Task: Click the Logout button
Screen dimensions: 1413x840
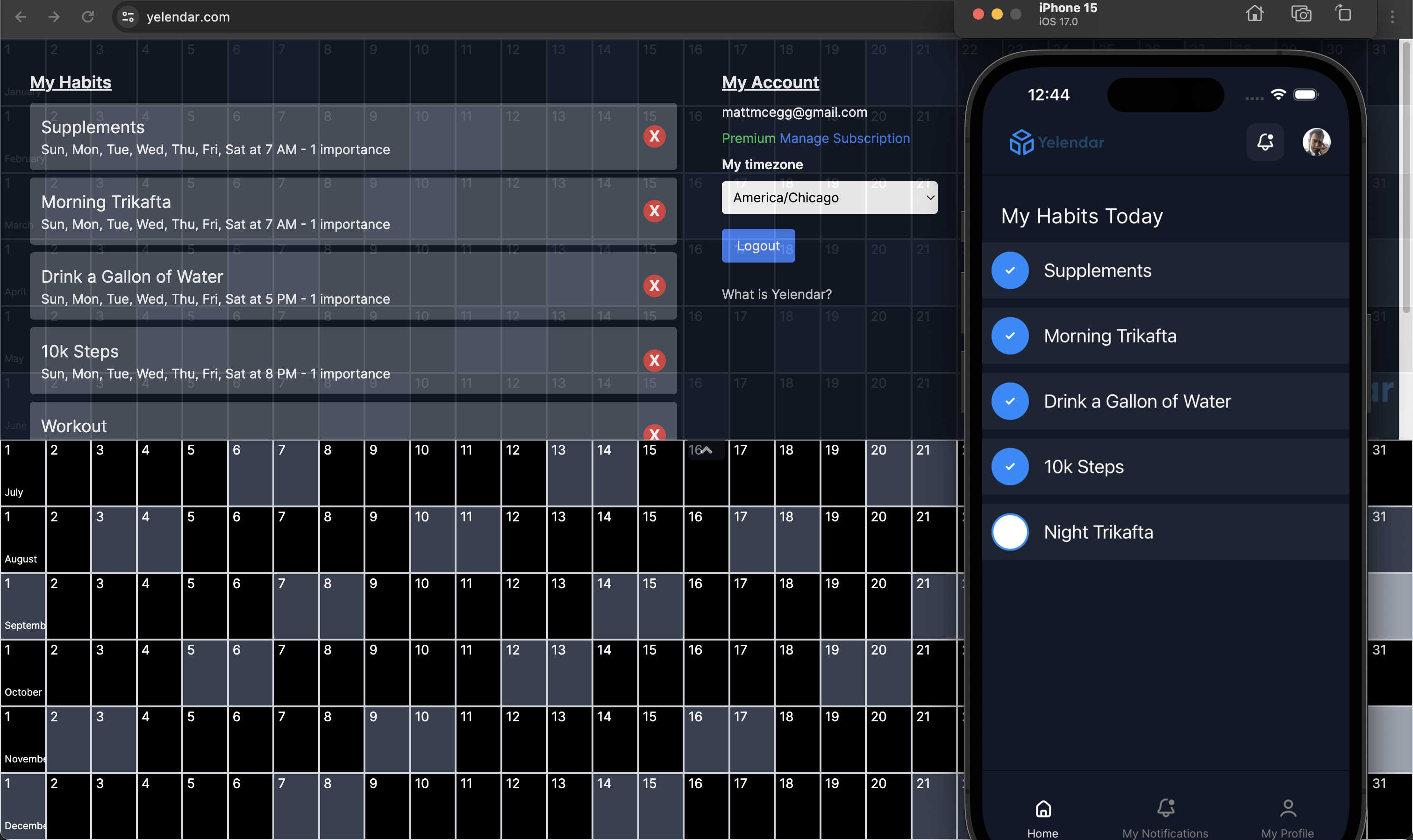Action: pyautogui.click(x=758, y=246)
